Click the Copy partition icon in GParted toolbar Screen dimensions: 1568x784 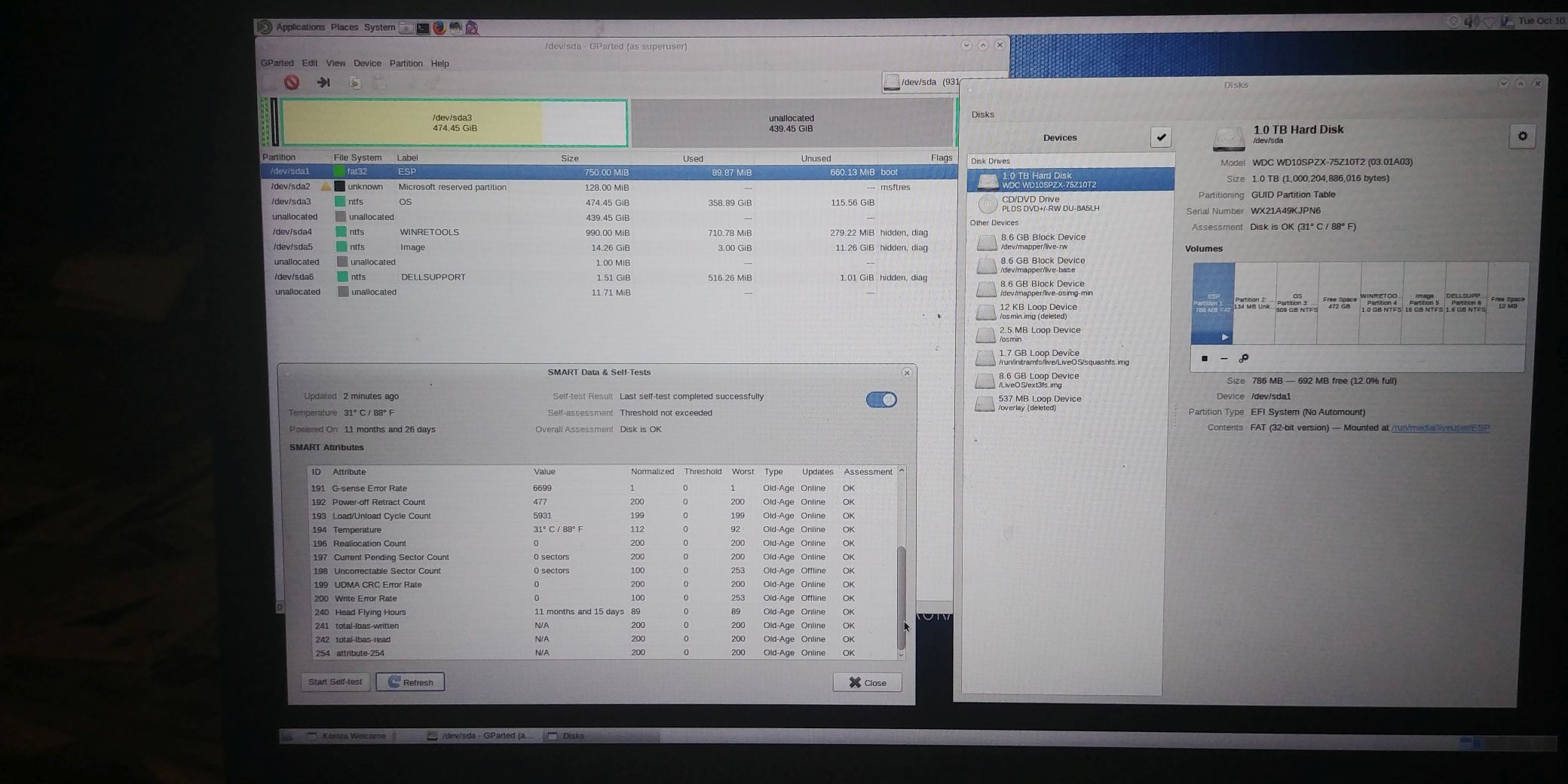355,83
